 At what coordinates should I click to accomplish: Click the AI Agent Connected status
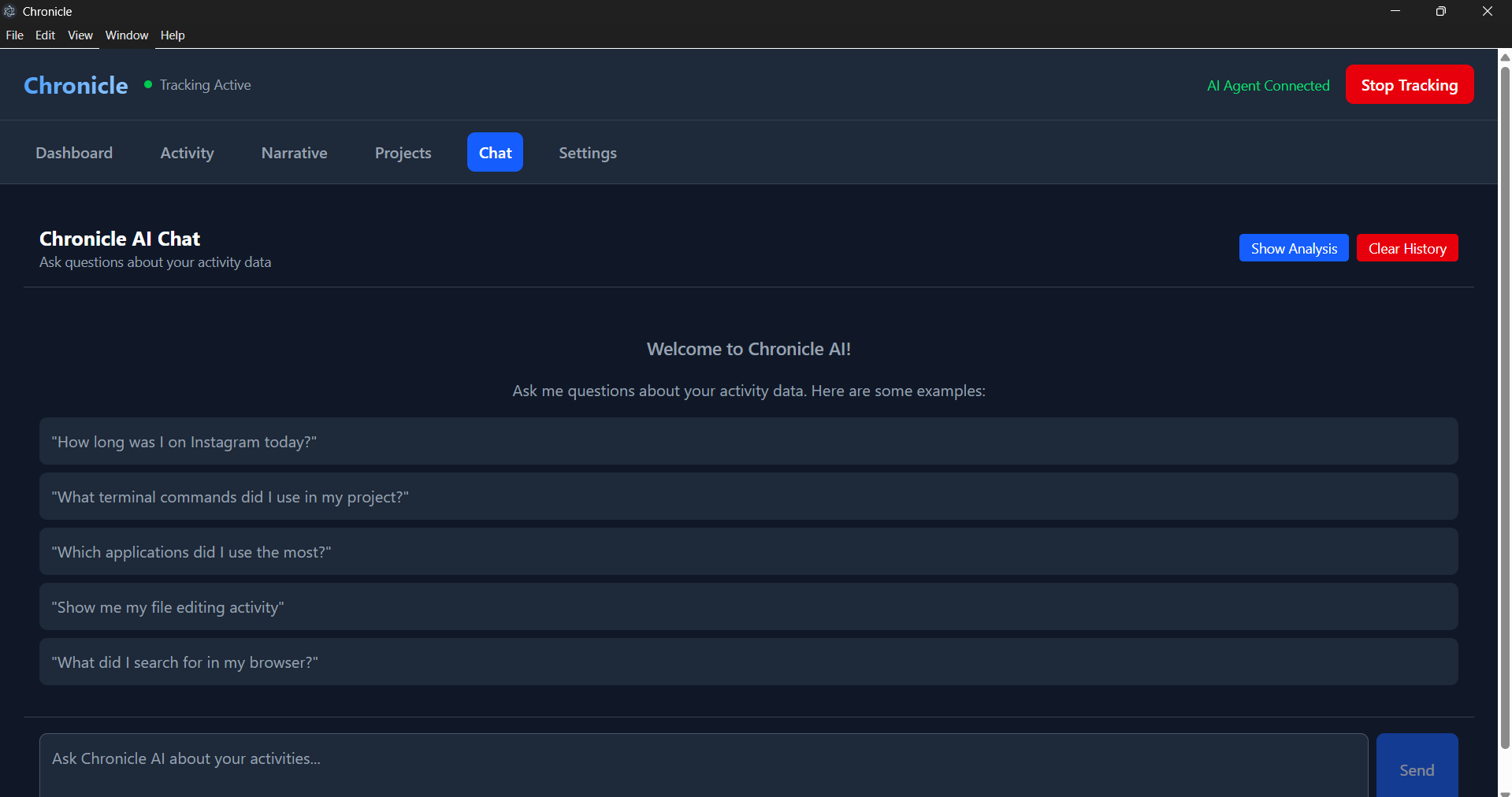[x=1269, y=85]
